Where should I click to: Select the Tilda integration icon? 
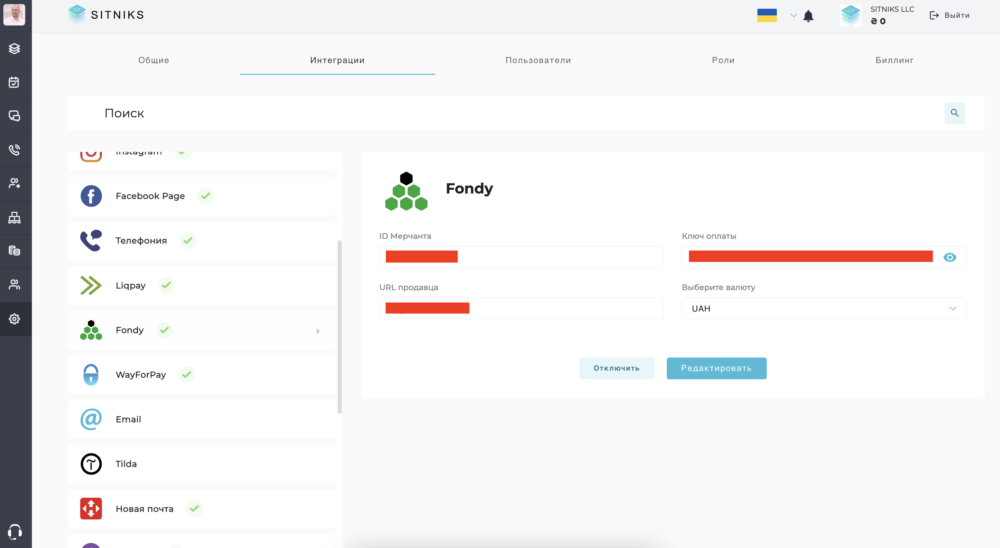click(x=91, y=464)
